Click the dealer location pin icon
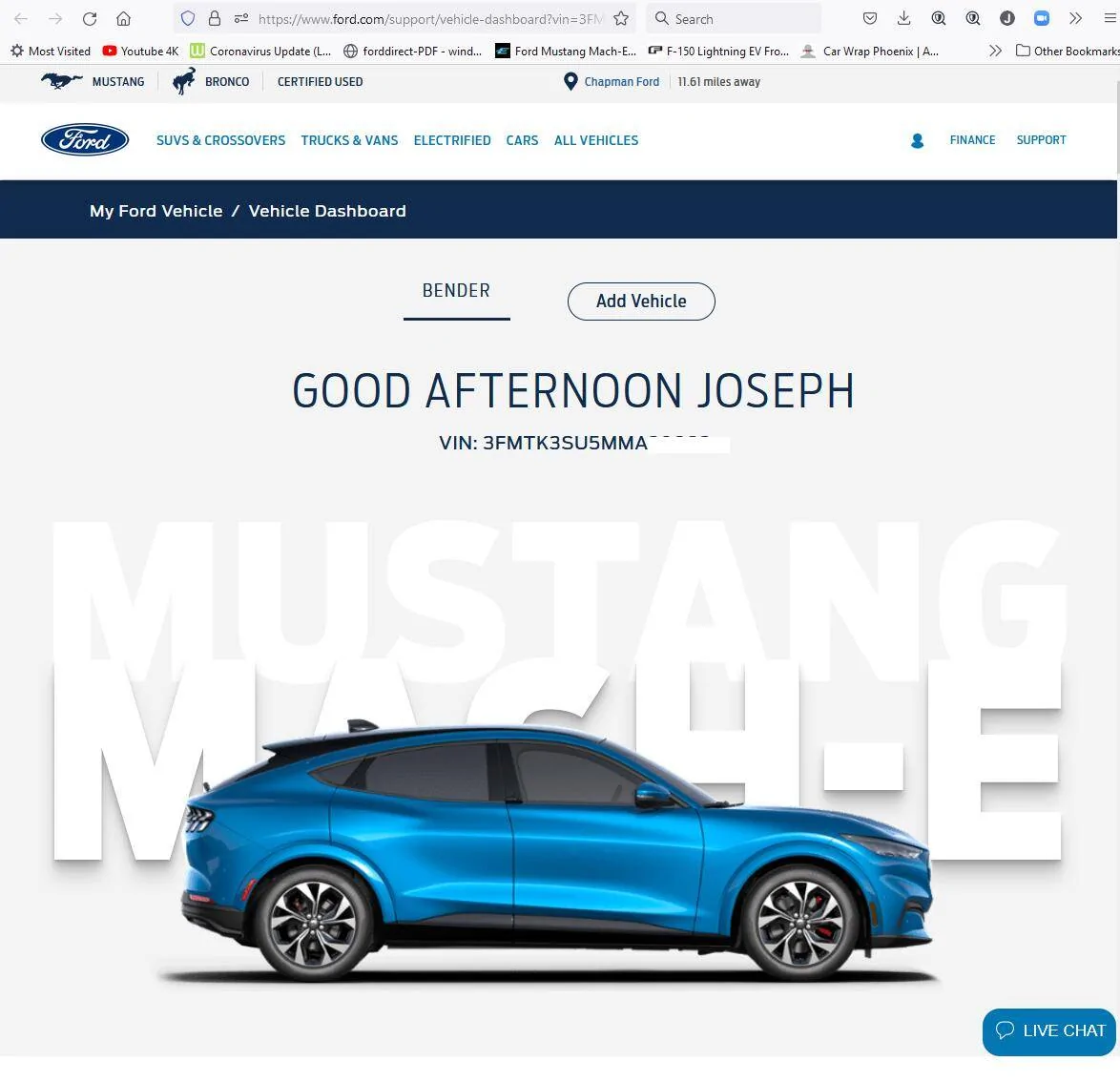This screenshot has width=1120, height=1082. [x=570, y=81]
